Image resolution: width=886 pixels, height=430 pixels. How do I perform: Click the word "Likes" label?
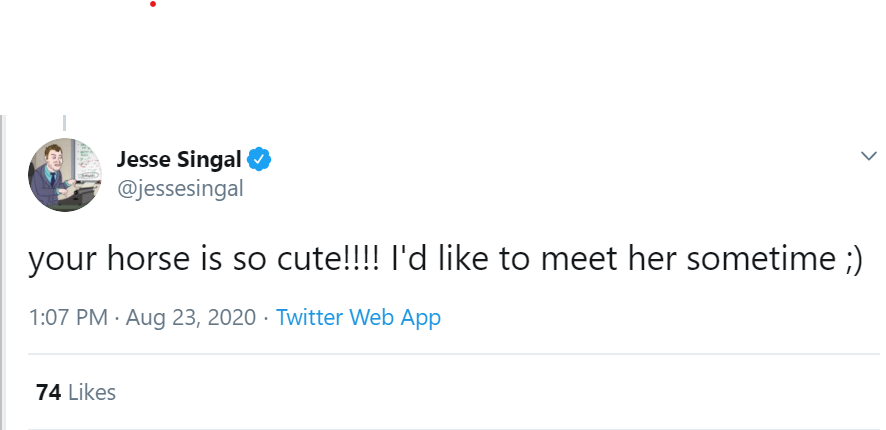coord(92,392)
